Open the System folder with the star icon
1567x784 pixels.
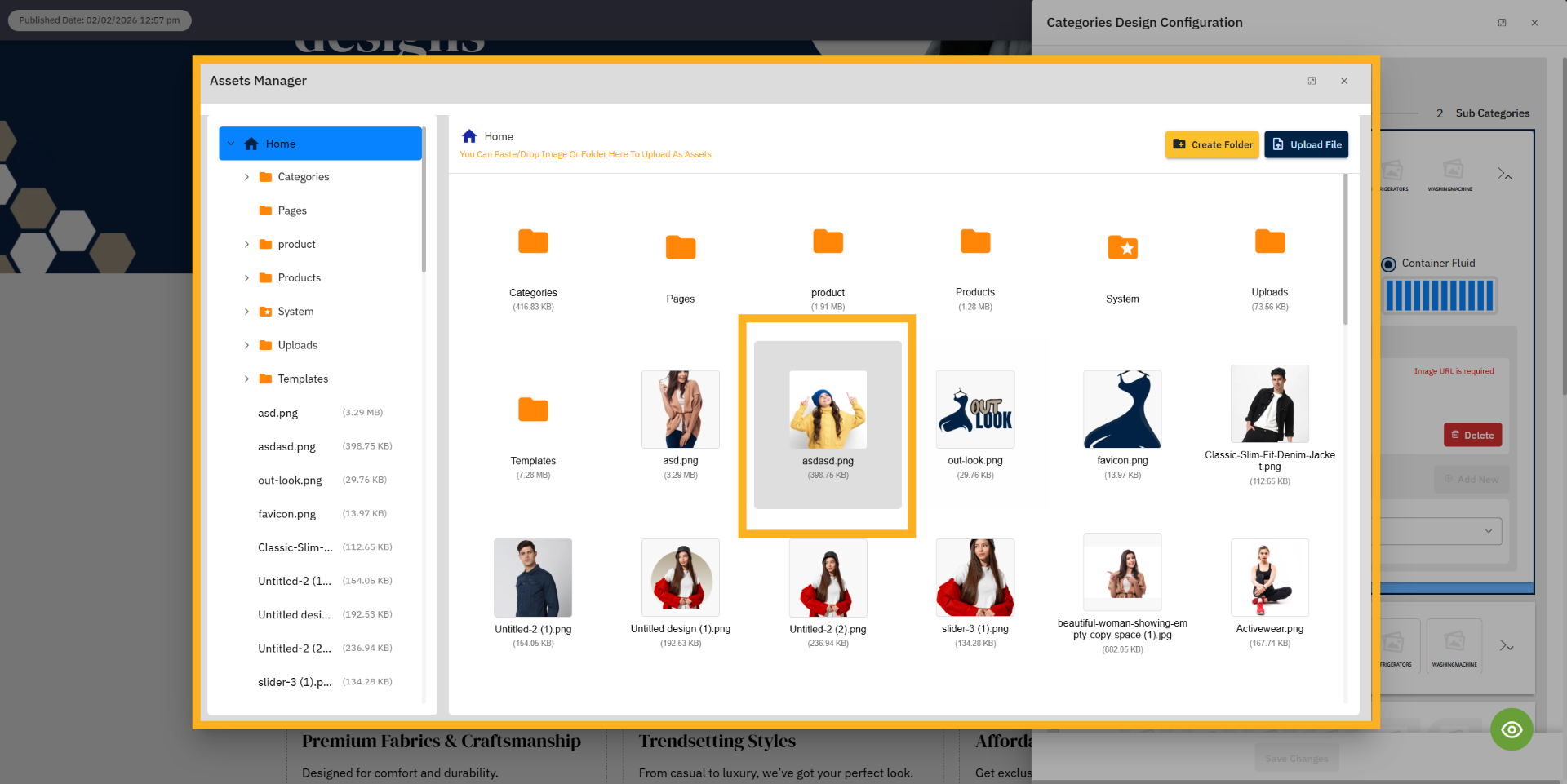(x=1122, y=247)
